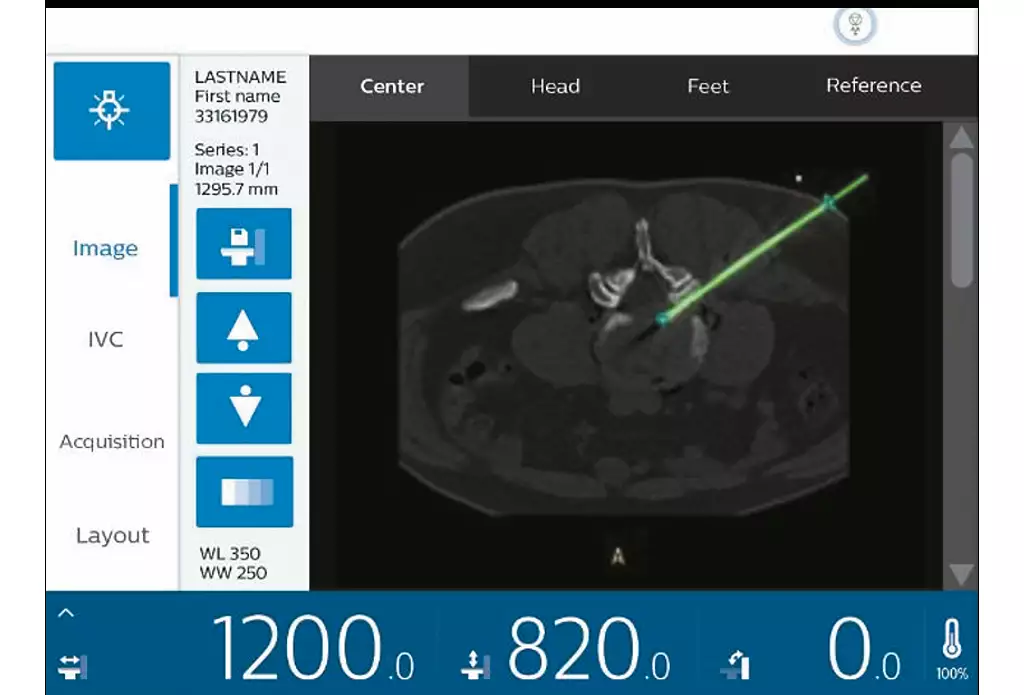Switch to the Center tab

(390, 86)
